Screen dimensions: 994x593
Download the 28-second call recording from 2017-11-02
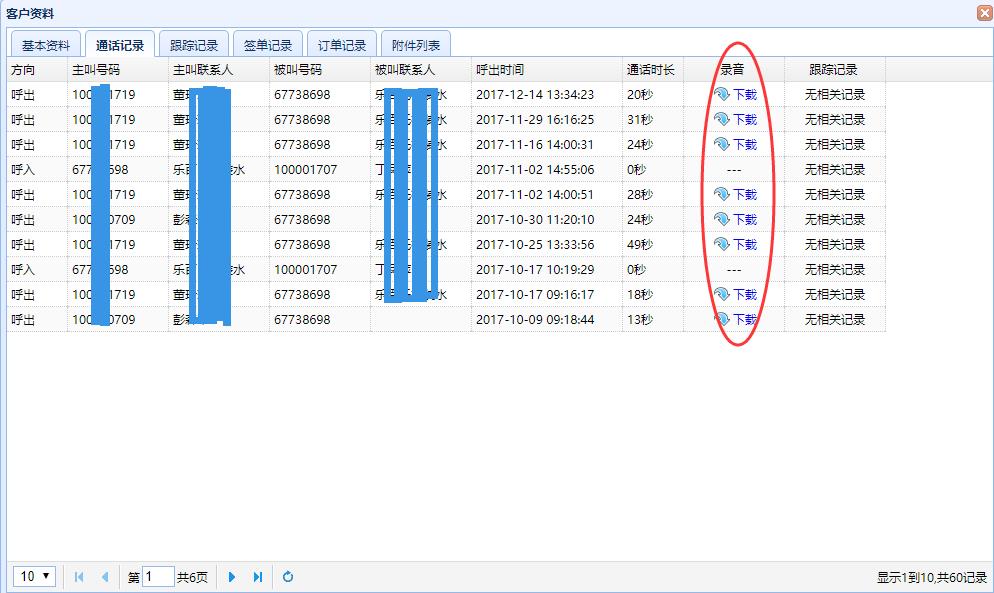click(737, 194)
